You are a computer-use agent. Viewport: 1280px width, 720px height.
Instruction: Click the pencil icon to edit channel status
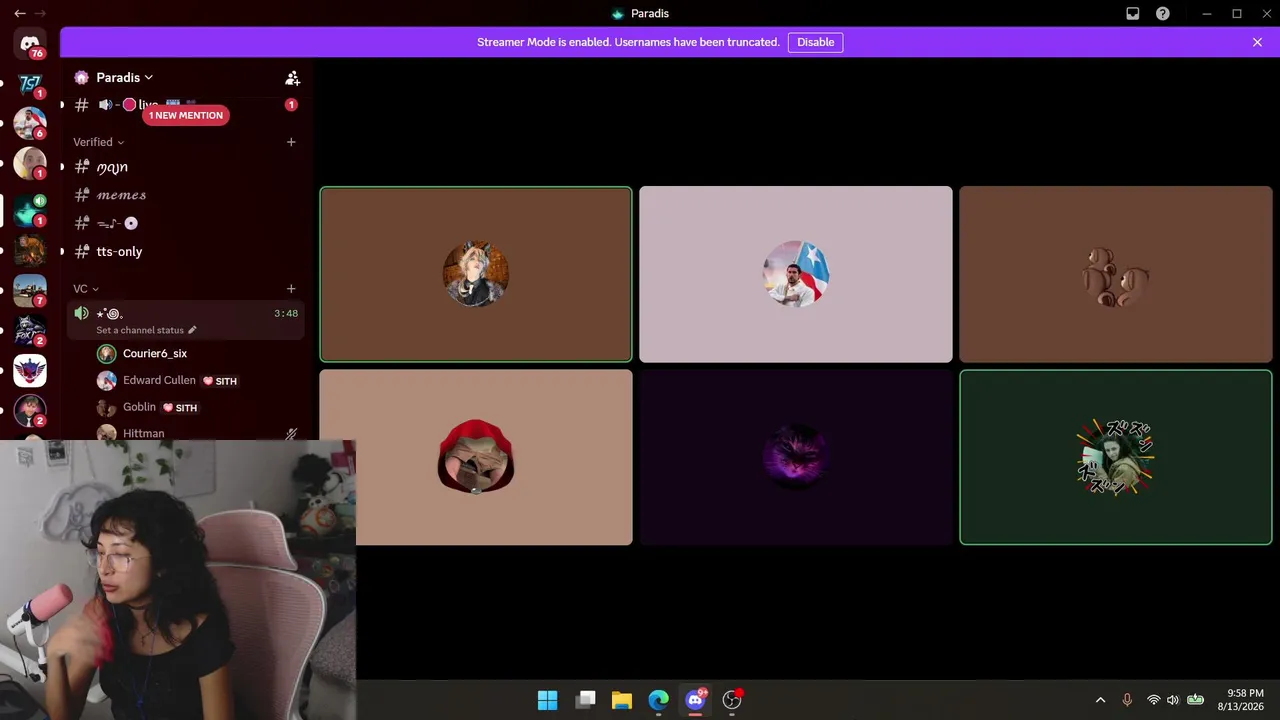(192, 330)
